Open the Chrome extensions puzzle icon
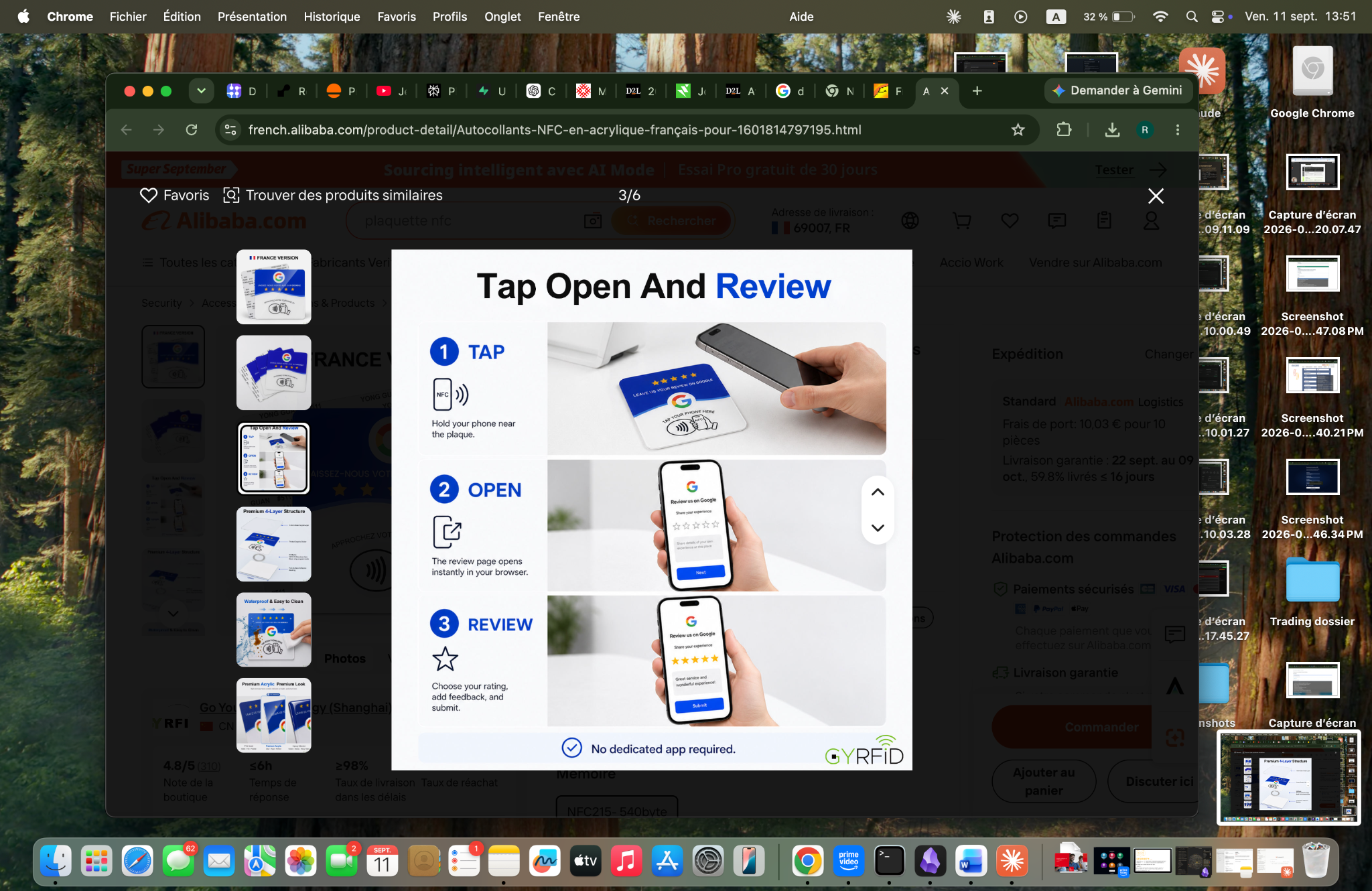Viewport: 1372px width, 891px height. pyautogui.click(x=1064, y=130)
